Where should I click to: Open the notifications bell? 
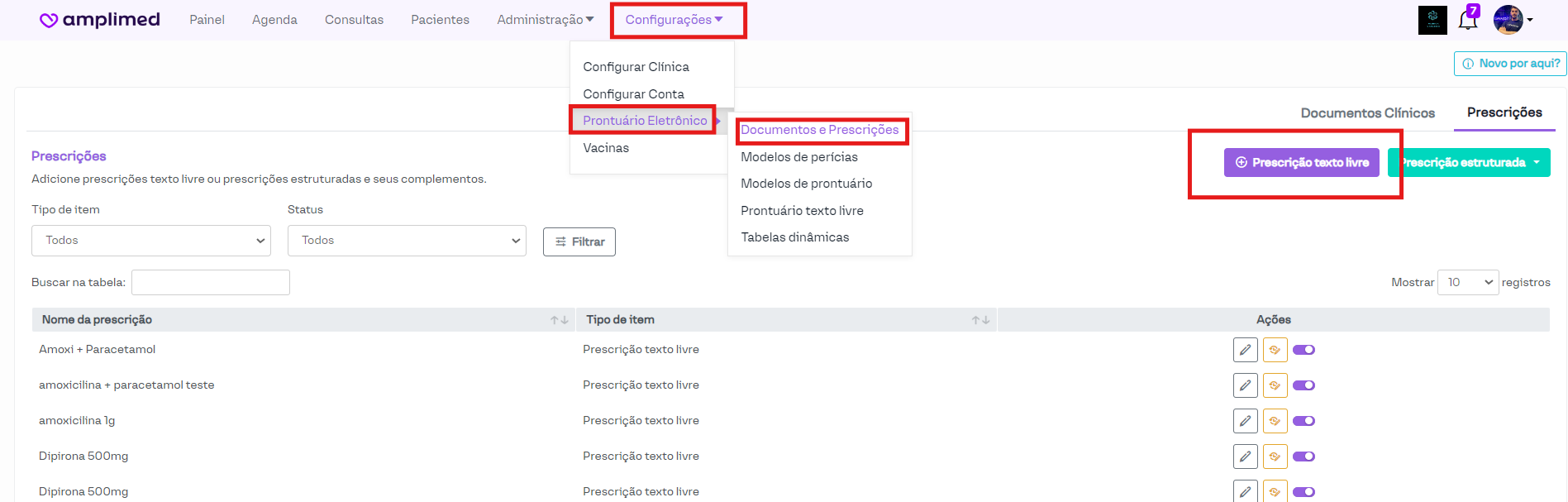click(1467, 20)
